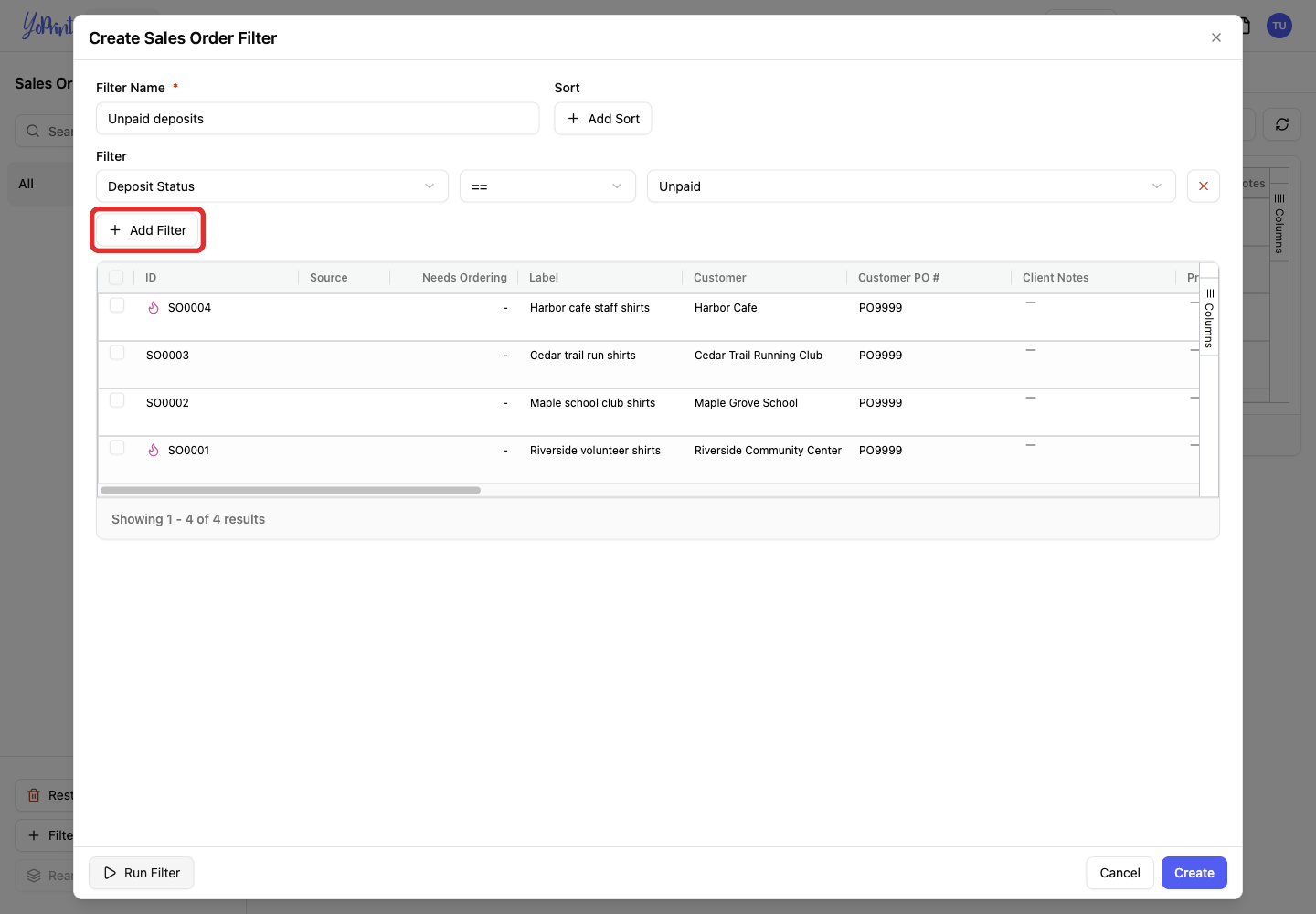The image size is (1316, 914).
Task: Click the Columns sidebar in background table
Action: 1279,222
